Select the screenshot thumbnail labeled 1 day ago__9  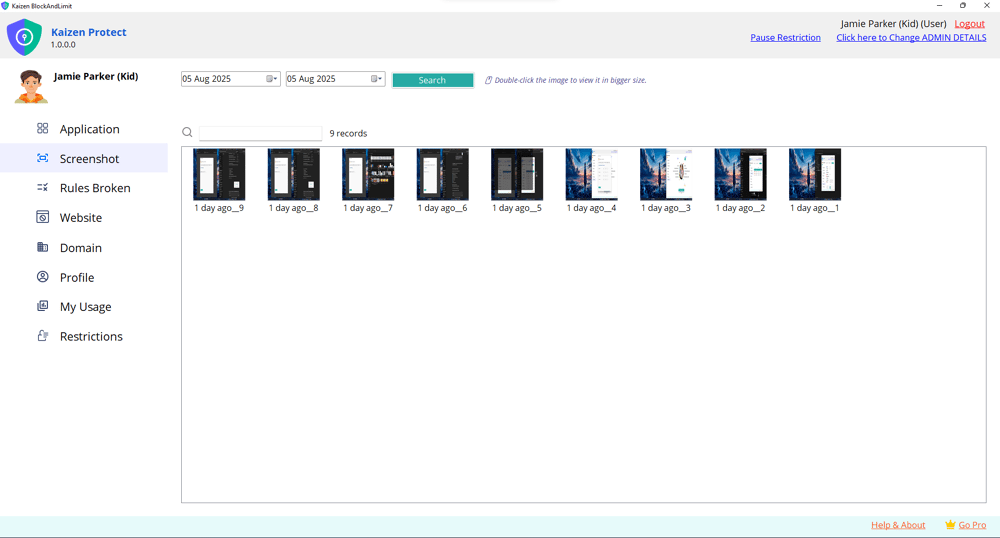(x=219, y=175)
